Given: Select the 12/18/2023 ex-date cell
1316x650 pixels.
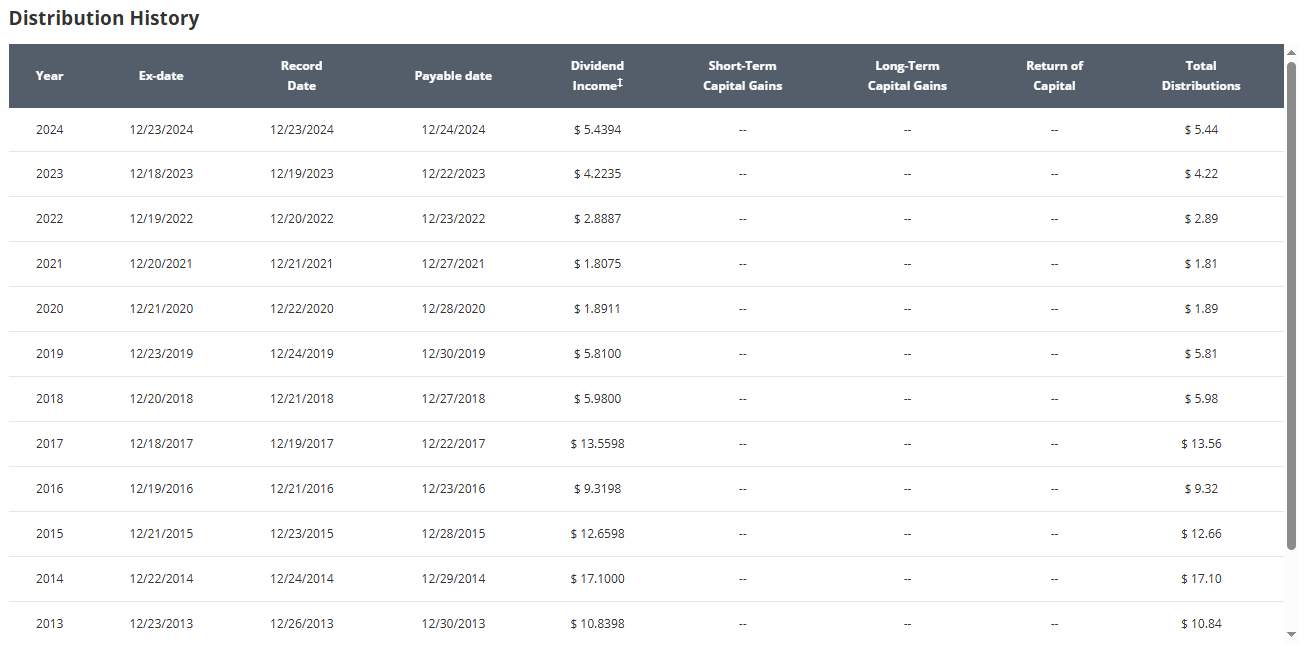Looking at the screenshot, I should [161, 174].
